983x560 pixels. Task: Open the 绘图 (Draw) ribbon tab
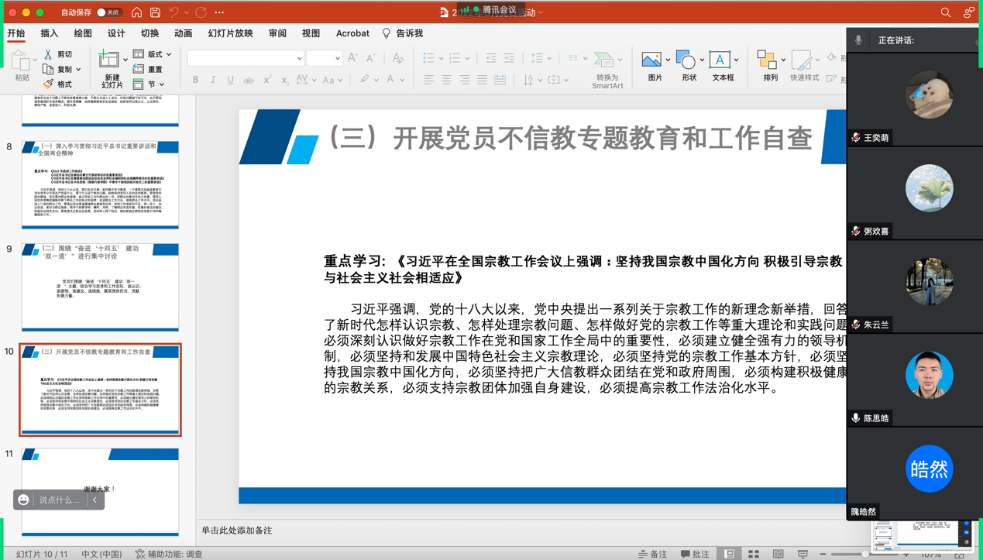click(x=83, y=33)
